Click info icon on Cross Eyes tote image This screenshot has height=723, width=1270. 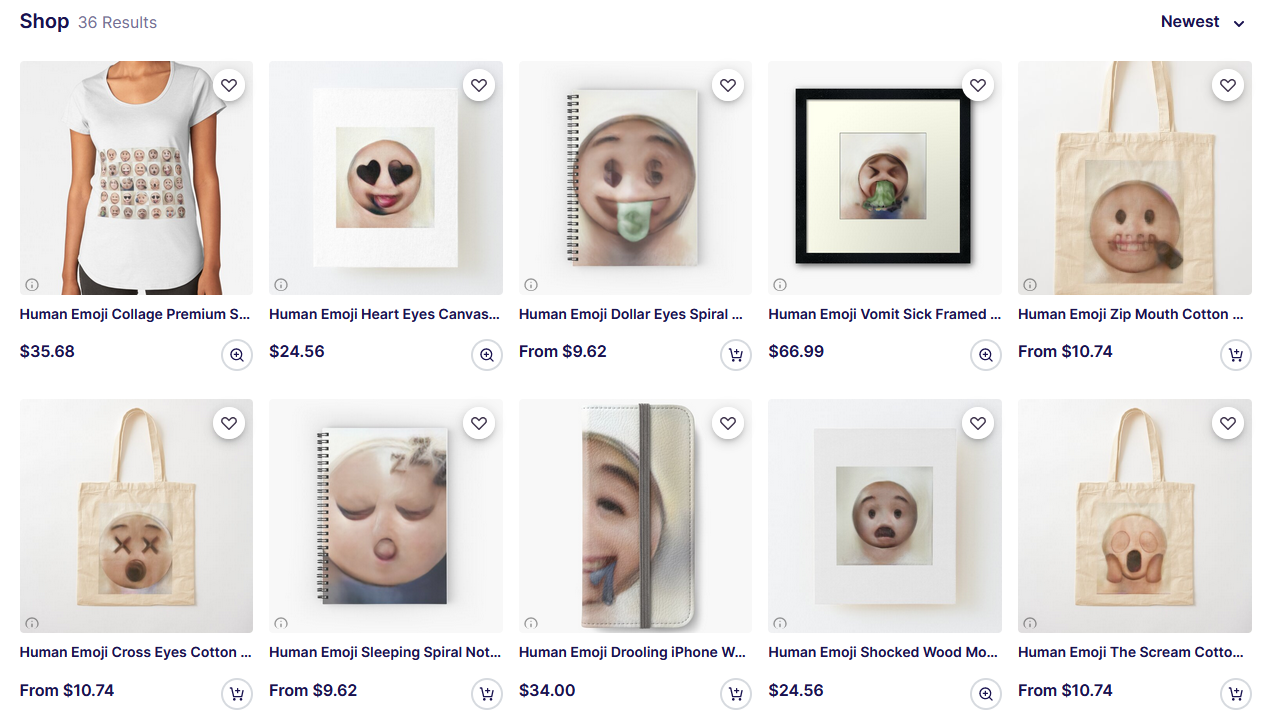click(x=32, y=623)
